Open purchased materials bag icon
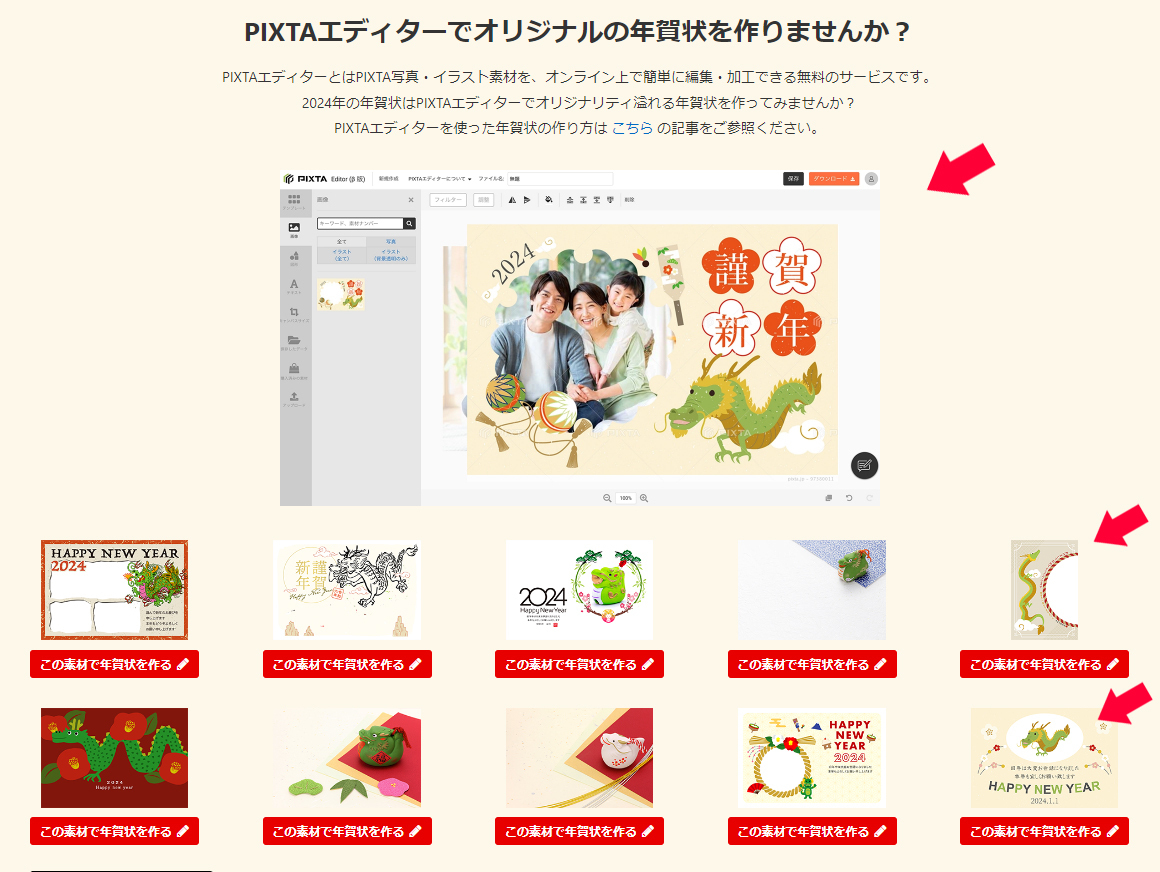Image resolution: width=1160 pixels, height=872 pixels. [x=294, y=369]
